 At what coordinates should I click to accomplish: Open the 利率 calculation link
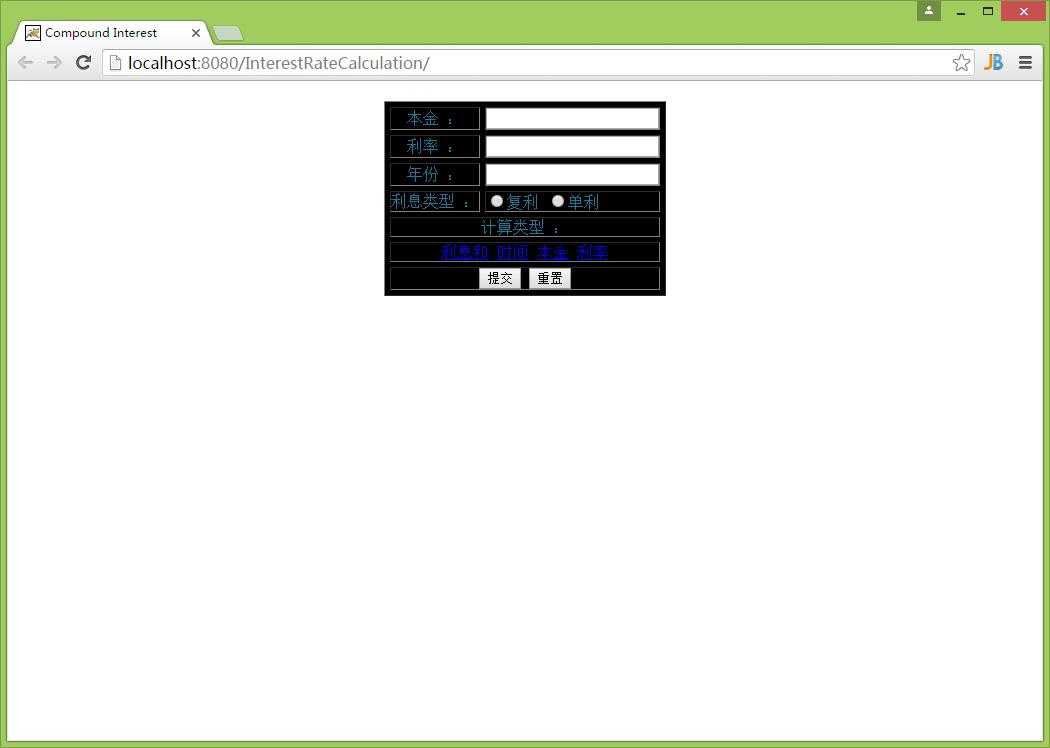coord(593,252)
